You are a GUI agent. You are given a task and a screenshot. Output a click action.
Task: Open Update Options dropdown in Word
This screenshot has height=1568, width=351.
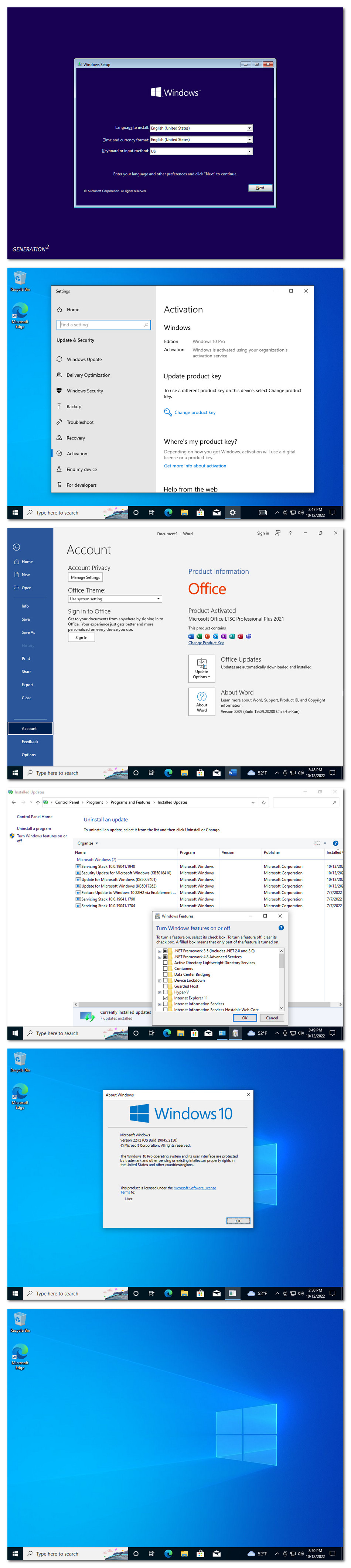(202, 668)
